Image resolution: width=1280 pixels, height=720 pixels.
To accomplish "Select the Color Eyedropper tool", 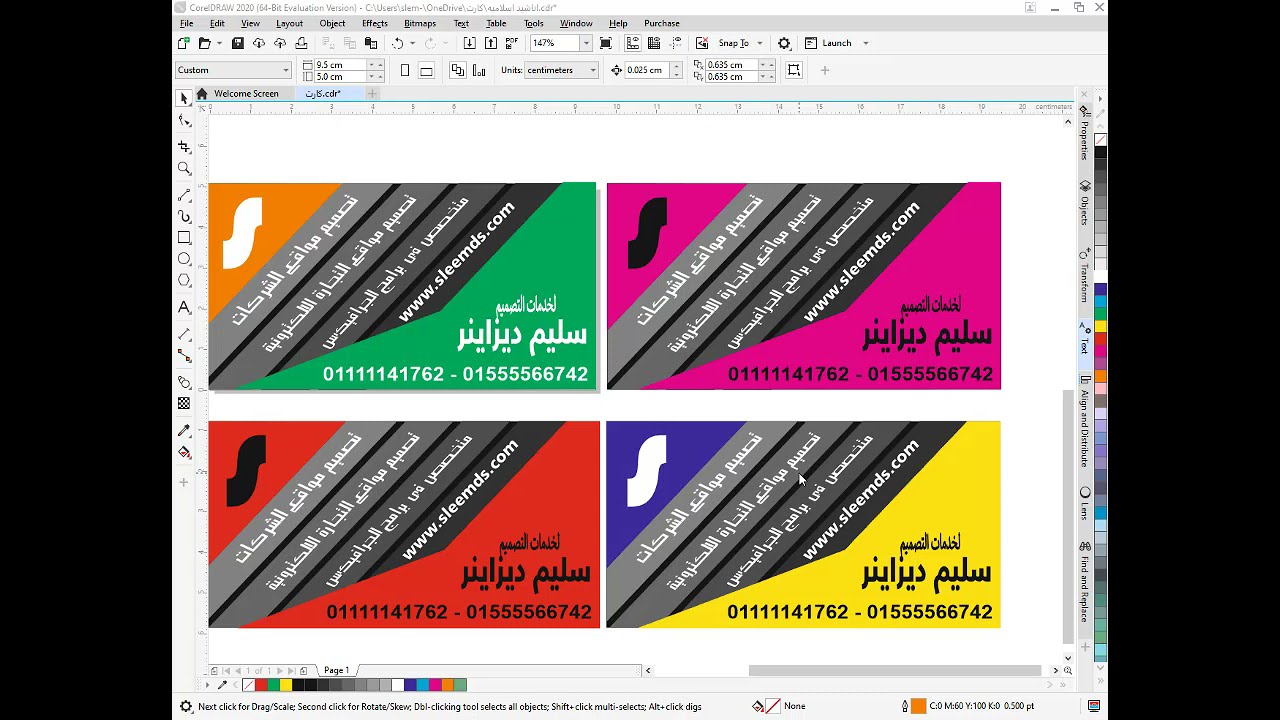I will pyautogui.click(x=184, y=431).
